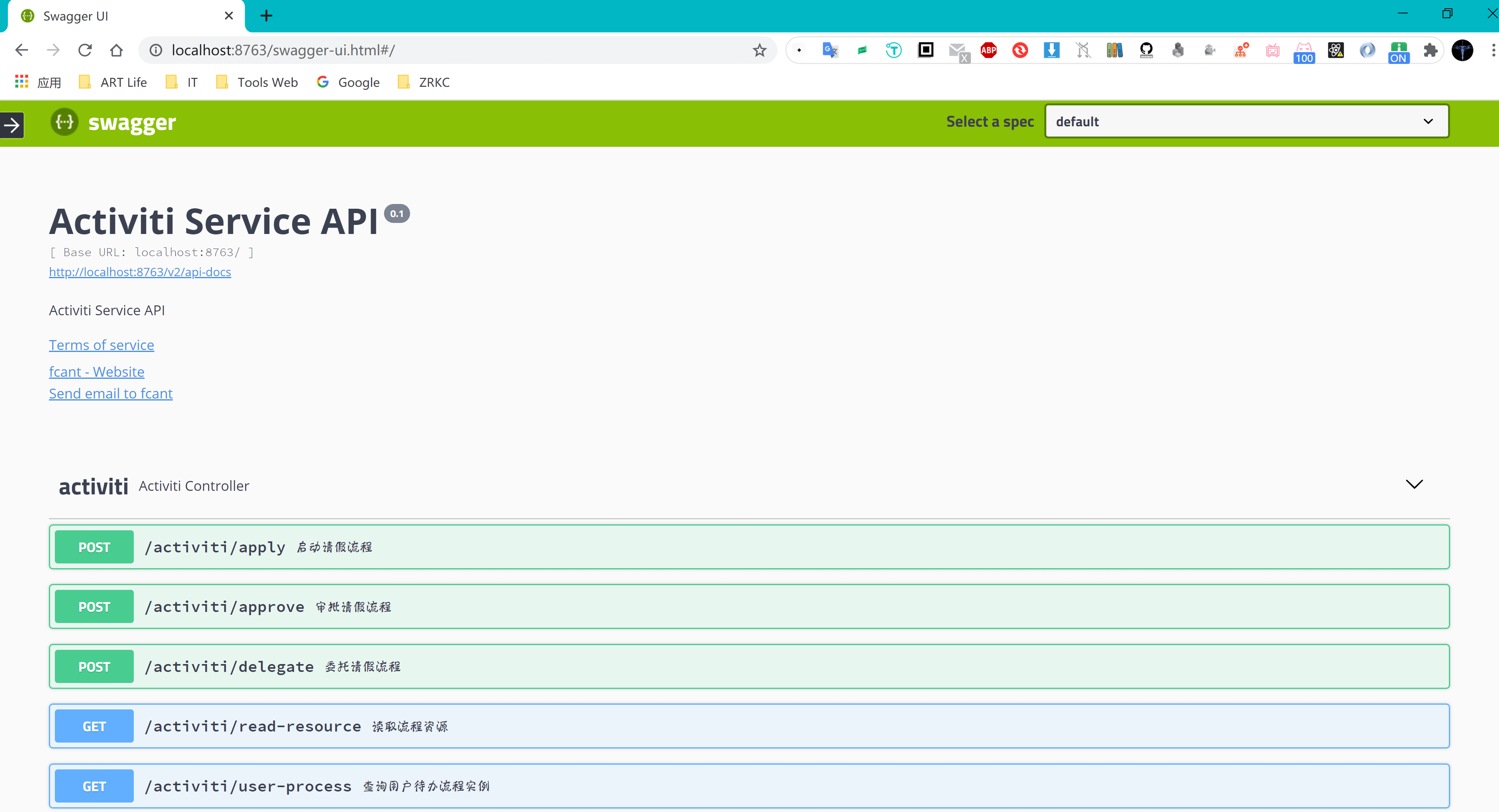Reload the Swagger UI page
This screenshot has width=1499, height=812.
click(x=85, y=51)
